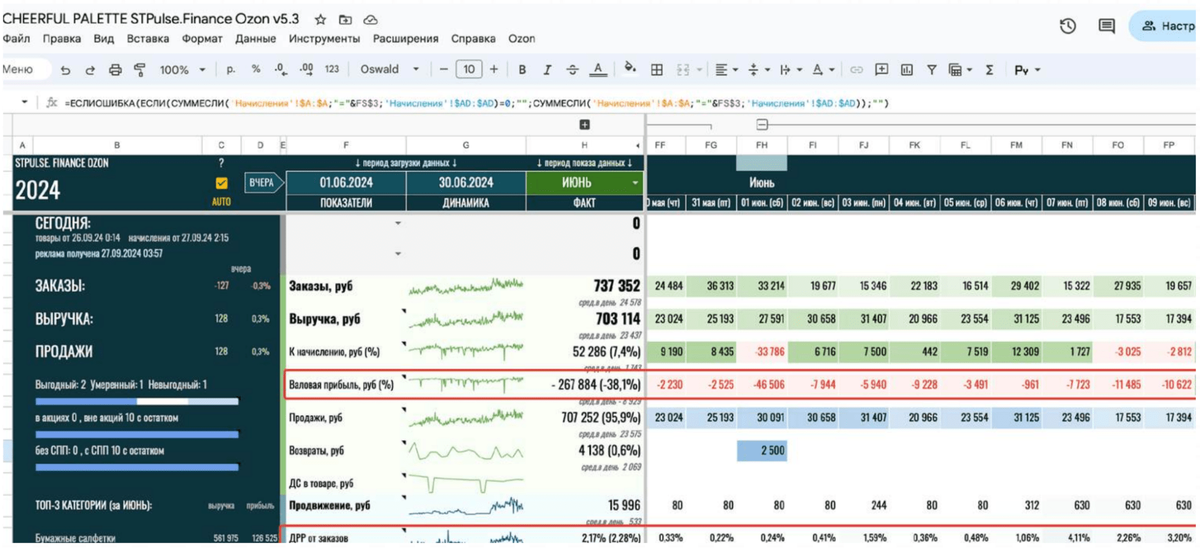1200x549 pixels.
Task: Apply bold formatting
Action: coord(522,70)
